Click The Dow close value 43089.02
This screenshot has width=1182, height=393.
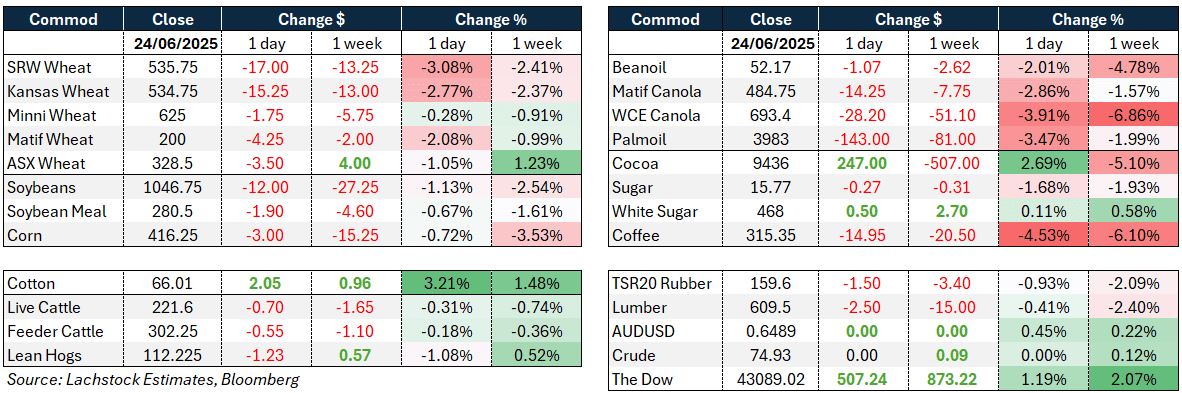pos(772,379)
